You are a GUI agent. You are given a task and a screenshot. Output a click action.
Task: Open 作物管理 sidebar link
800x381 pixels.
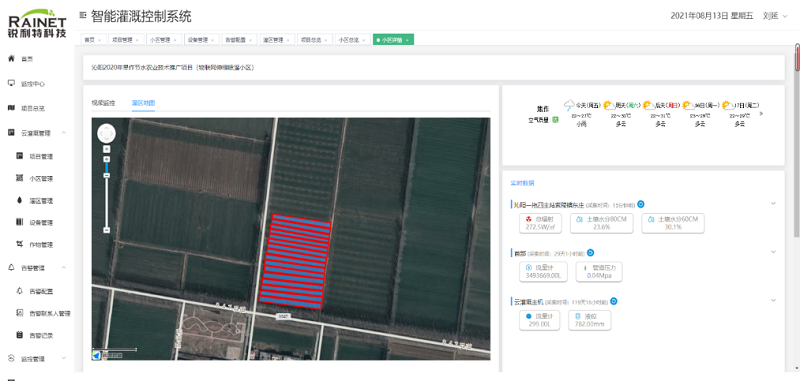(x=41, y=245)
